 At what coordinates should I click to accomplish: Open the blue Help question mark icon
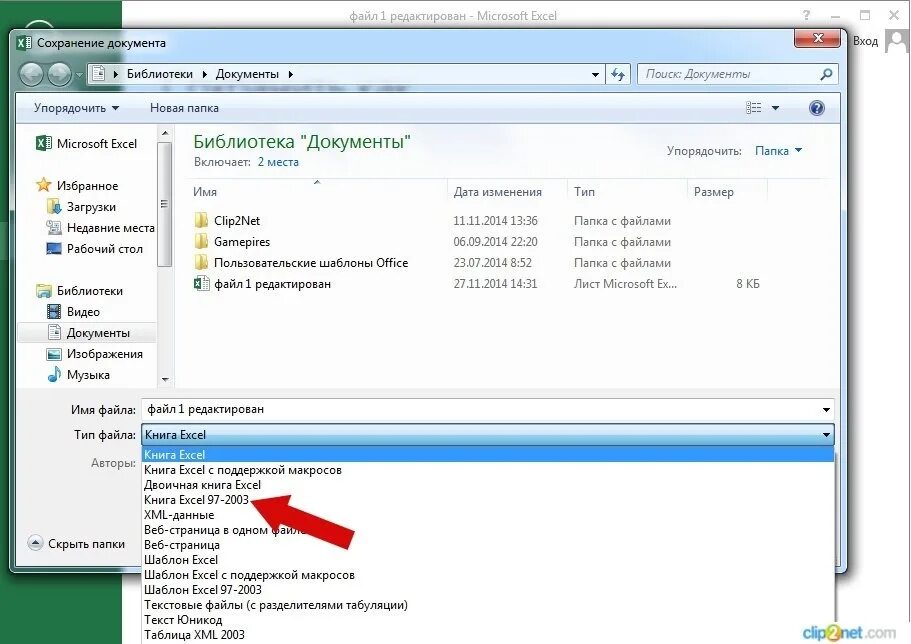pyautogui.click(x=816, y=108)
